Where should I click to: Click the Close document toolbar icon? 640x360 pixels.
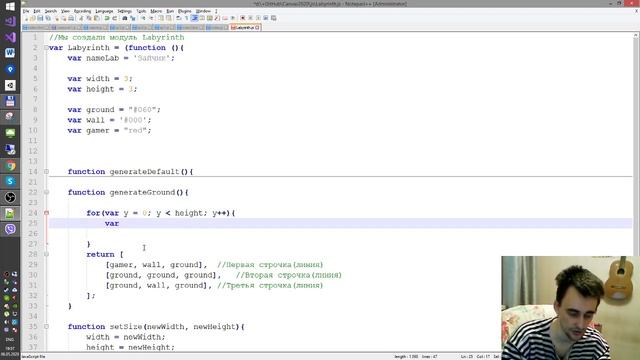57,18
